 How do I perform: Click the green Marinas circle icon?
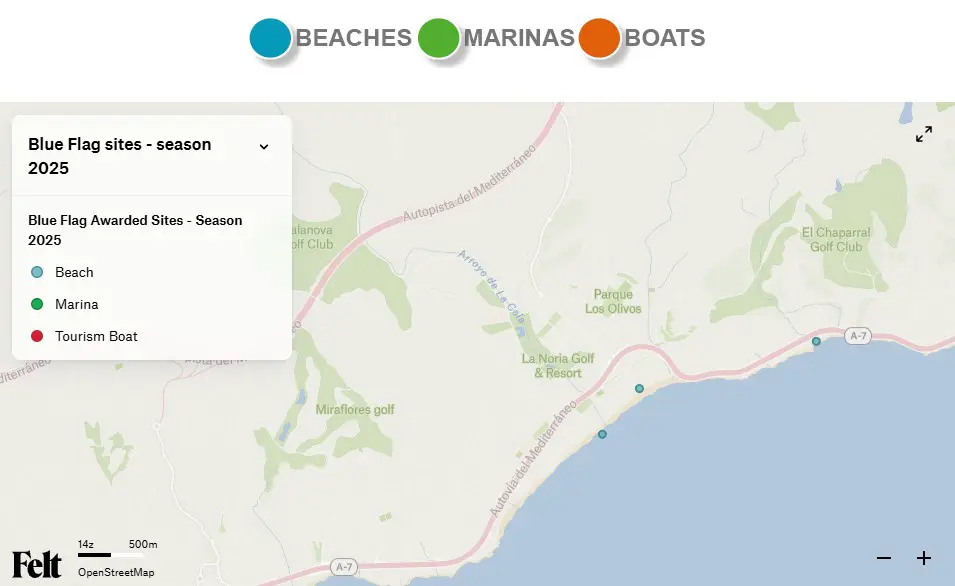(439, 38)
